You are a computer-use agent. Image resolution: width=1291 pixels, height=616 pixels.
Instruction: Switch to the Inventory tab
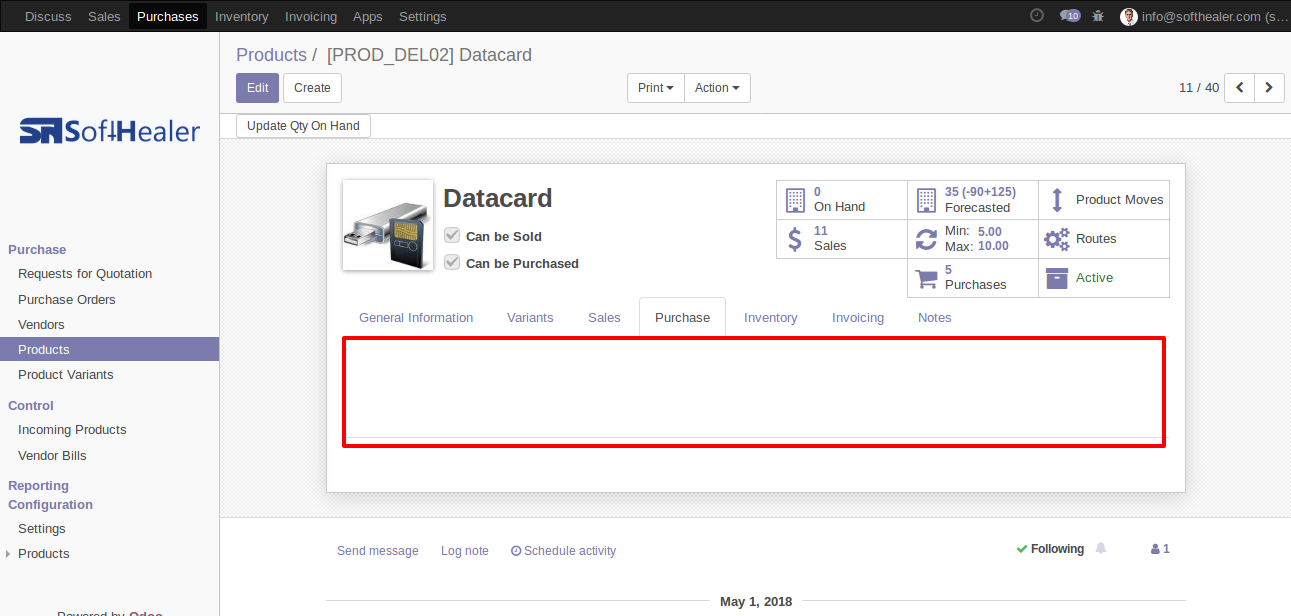(770, 317)
